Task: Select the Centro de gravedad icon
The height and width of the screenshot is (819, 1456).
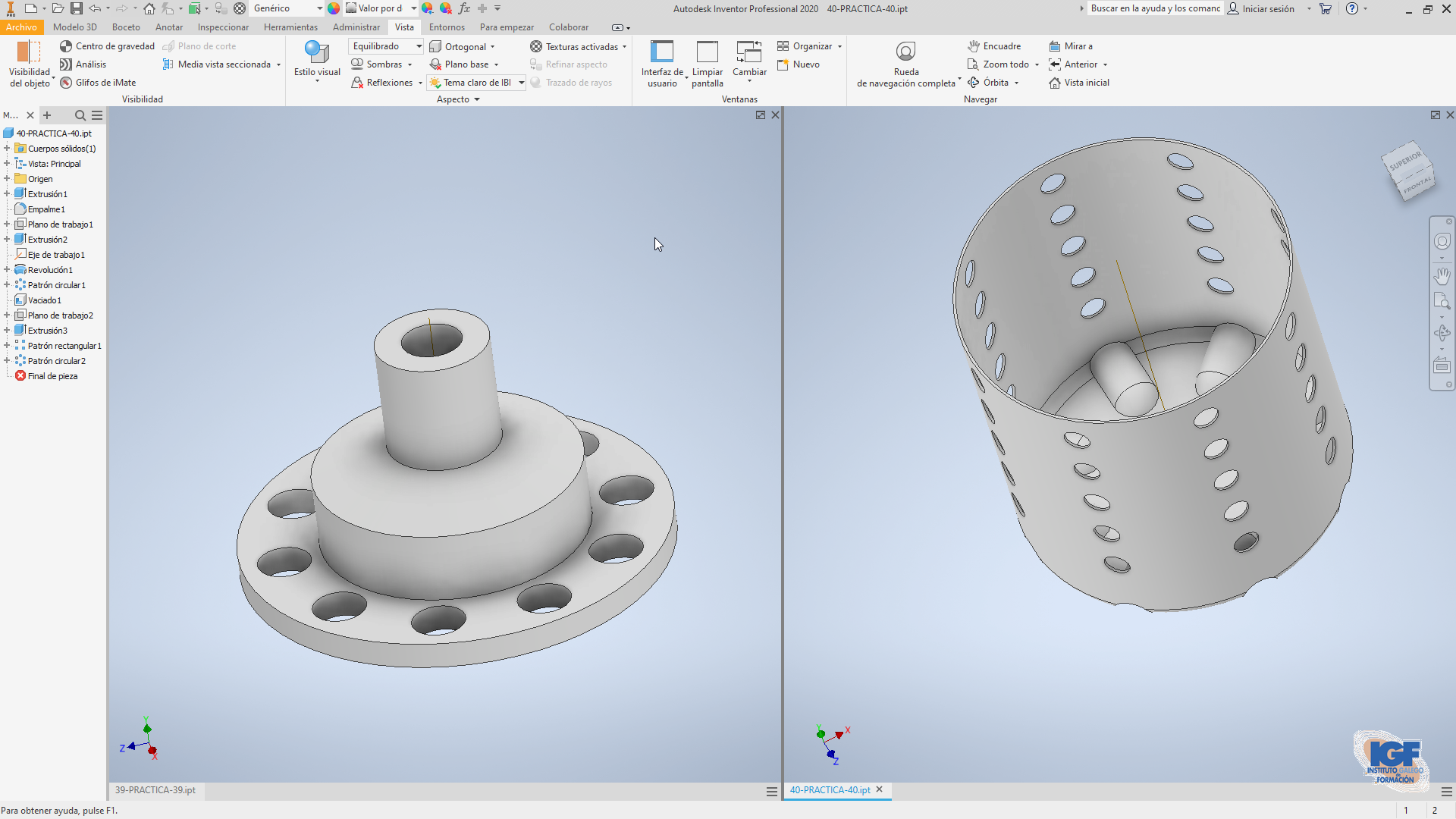Action: tap(67, 45)
